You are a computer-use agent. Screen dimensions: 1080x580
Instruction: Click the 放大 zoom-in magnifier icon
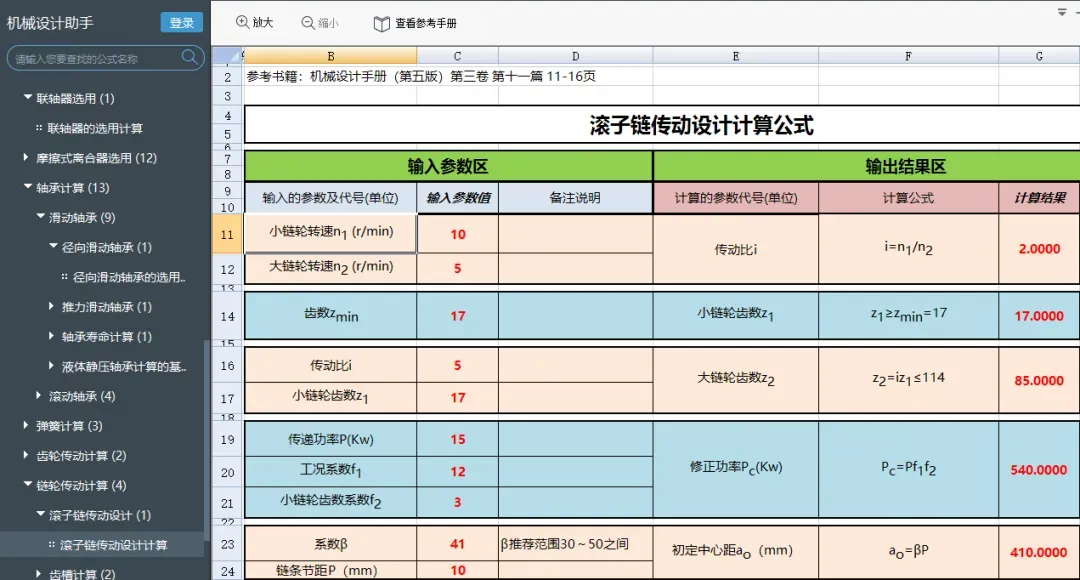coord(242,22)
